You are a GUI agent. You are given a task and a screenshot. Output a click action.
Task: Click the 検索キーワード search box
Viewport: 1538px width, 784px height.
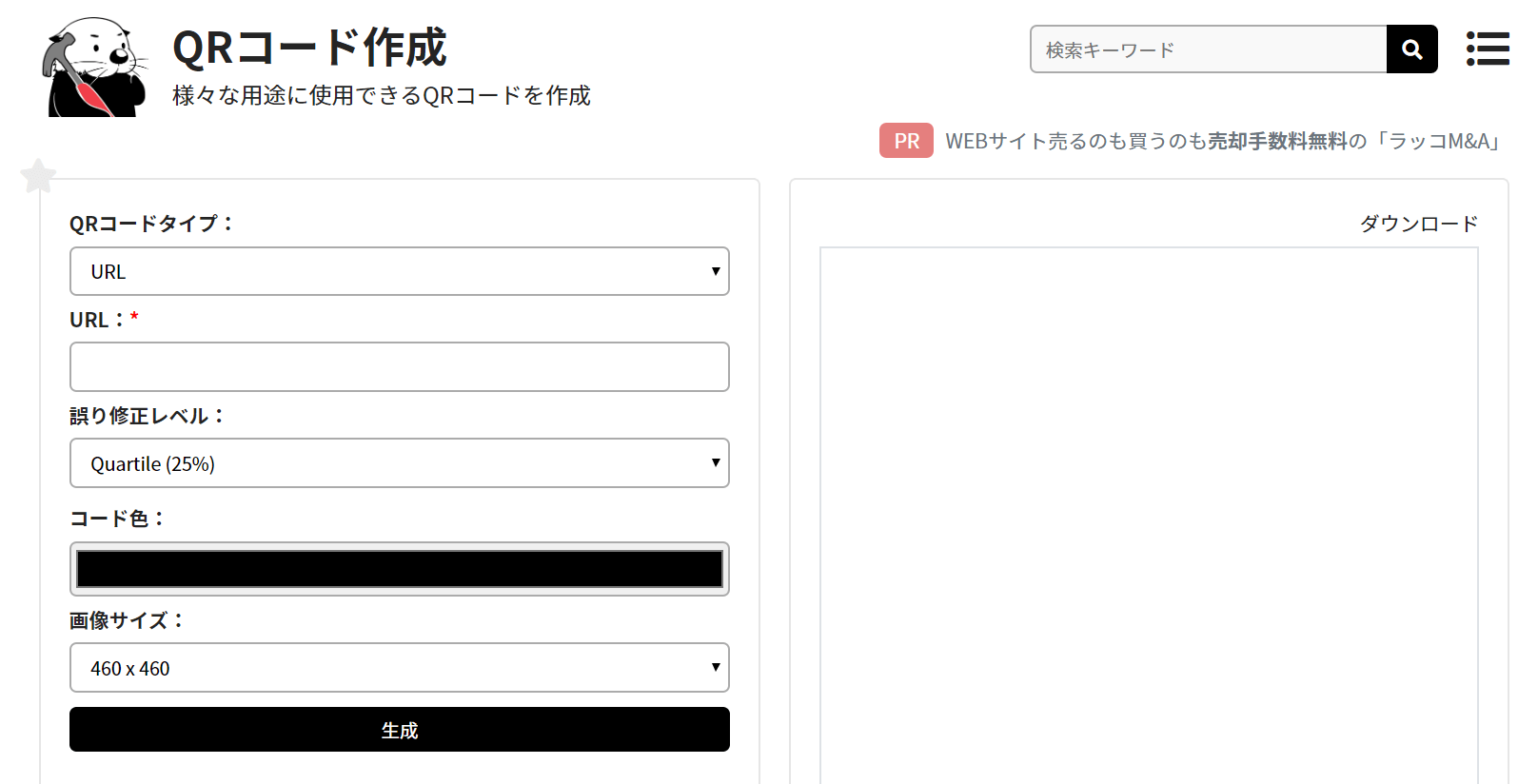coord(1208,49)
